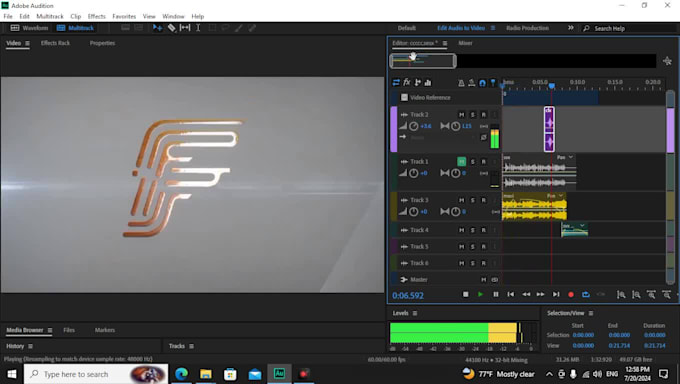Click the marker pin icon above tracks
The image size is (680, 384).
(x=493, y=82)
